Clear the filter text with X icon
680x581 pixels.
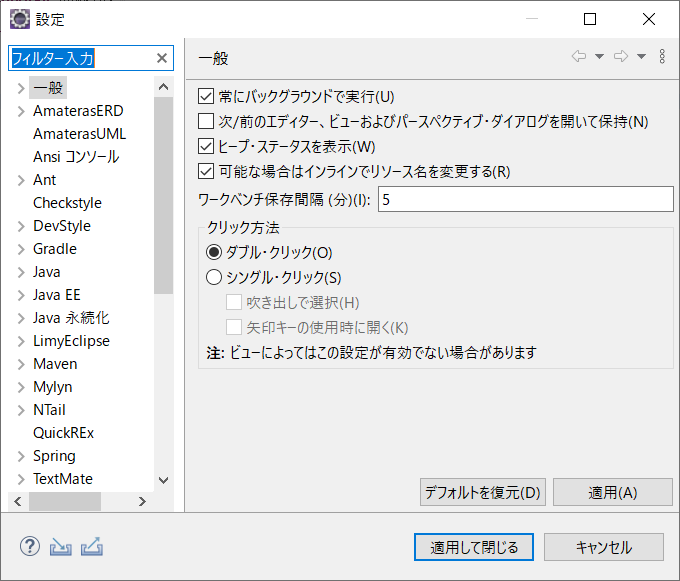[162, 58]
